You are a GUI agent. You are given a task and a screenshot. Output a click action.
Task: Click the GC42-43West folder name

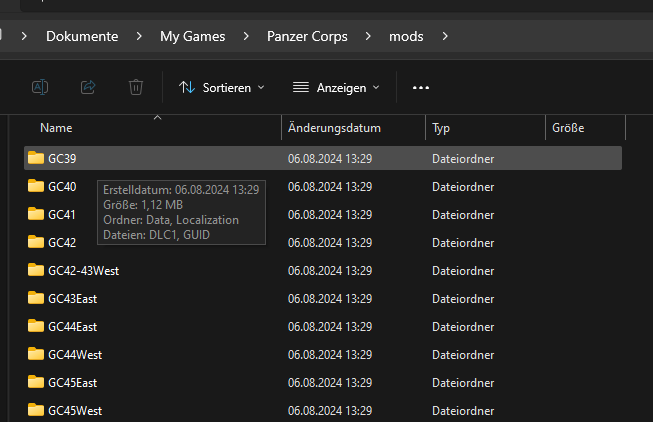tap(83, 271)
